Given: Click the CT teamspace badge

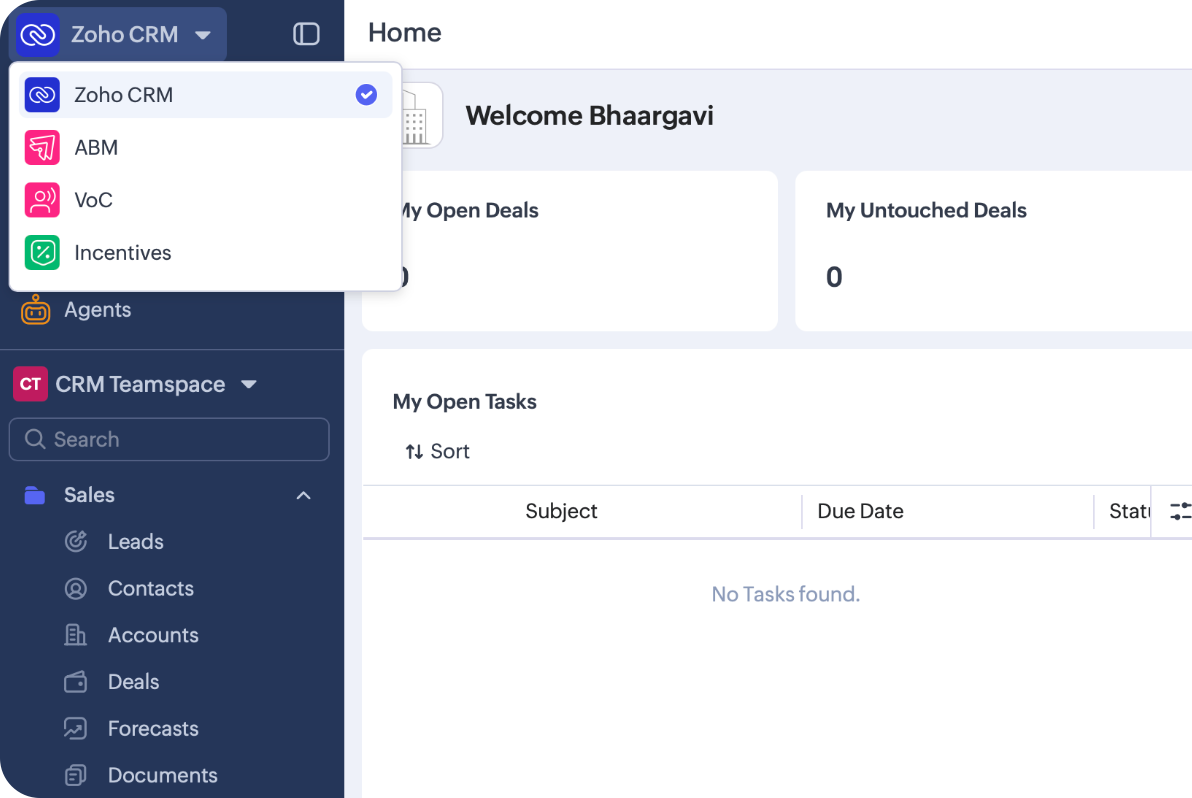Looking at the screenshot, I should click(x=30, y=384).
